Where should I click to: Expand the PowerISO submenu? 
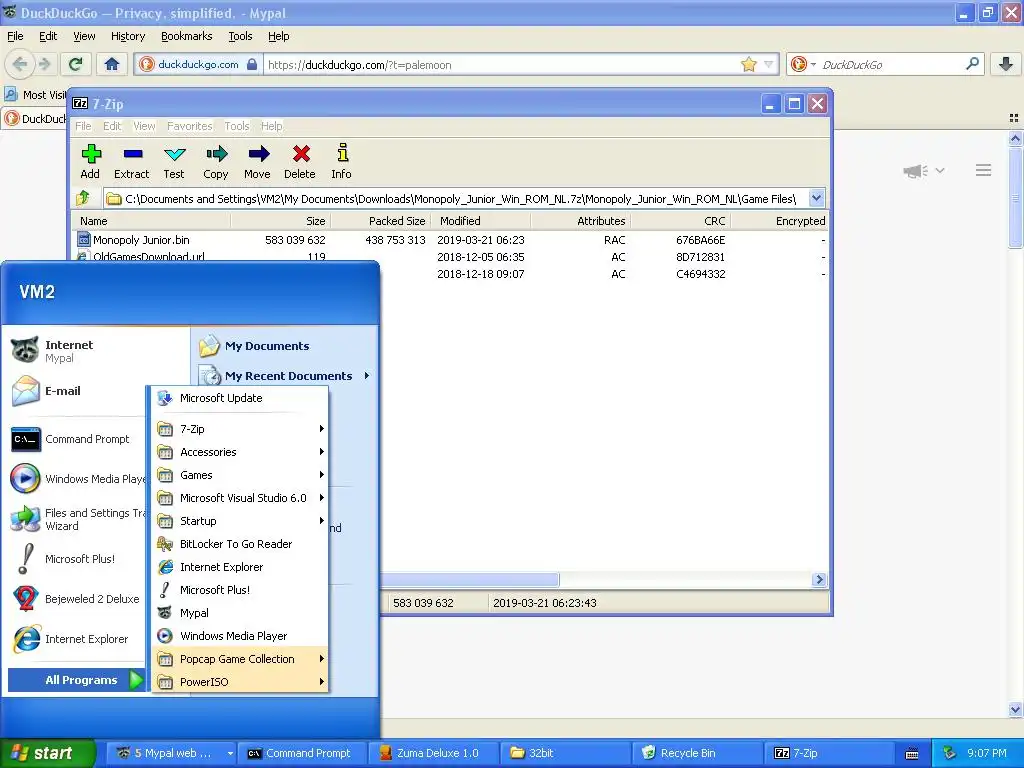pyautogui.click(x=240, y=682)
